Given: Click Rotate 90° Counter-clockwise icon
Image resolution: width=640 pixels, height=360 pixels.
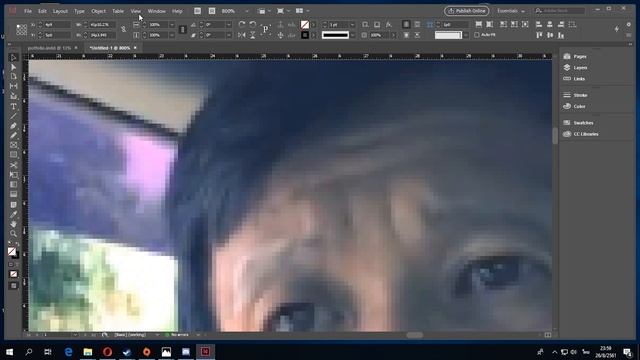Looking at the screenshot, I should [253, 24].
